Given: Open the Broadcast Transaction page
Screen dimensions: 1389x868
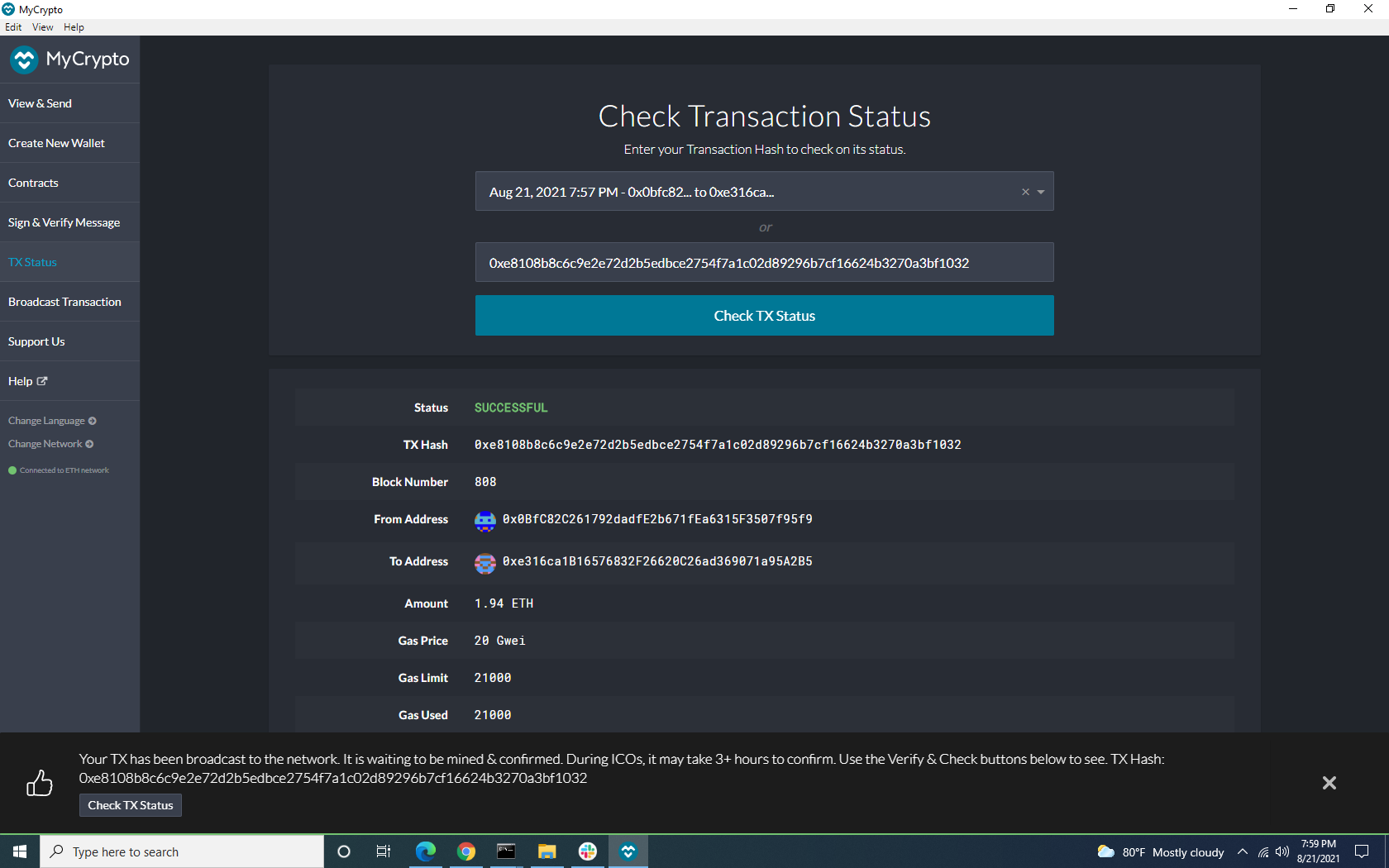Looking at the screenshot, I should (64, 301).
